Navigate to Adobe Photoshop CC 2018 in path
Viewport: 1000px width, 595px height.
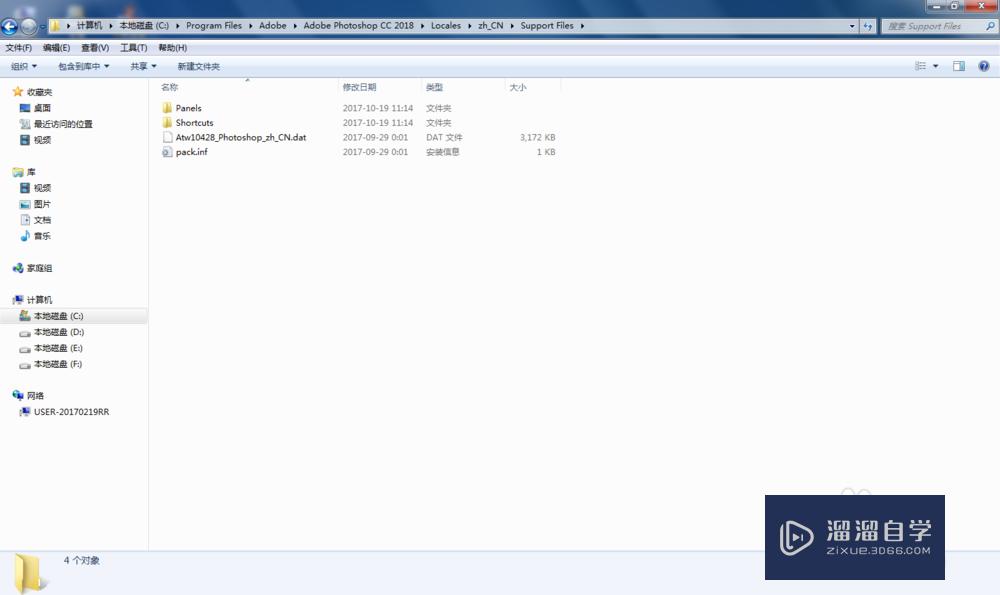click(x=358, y=26)
